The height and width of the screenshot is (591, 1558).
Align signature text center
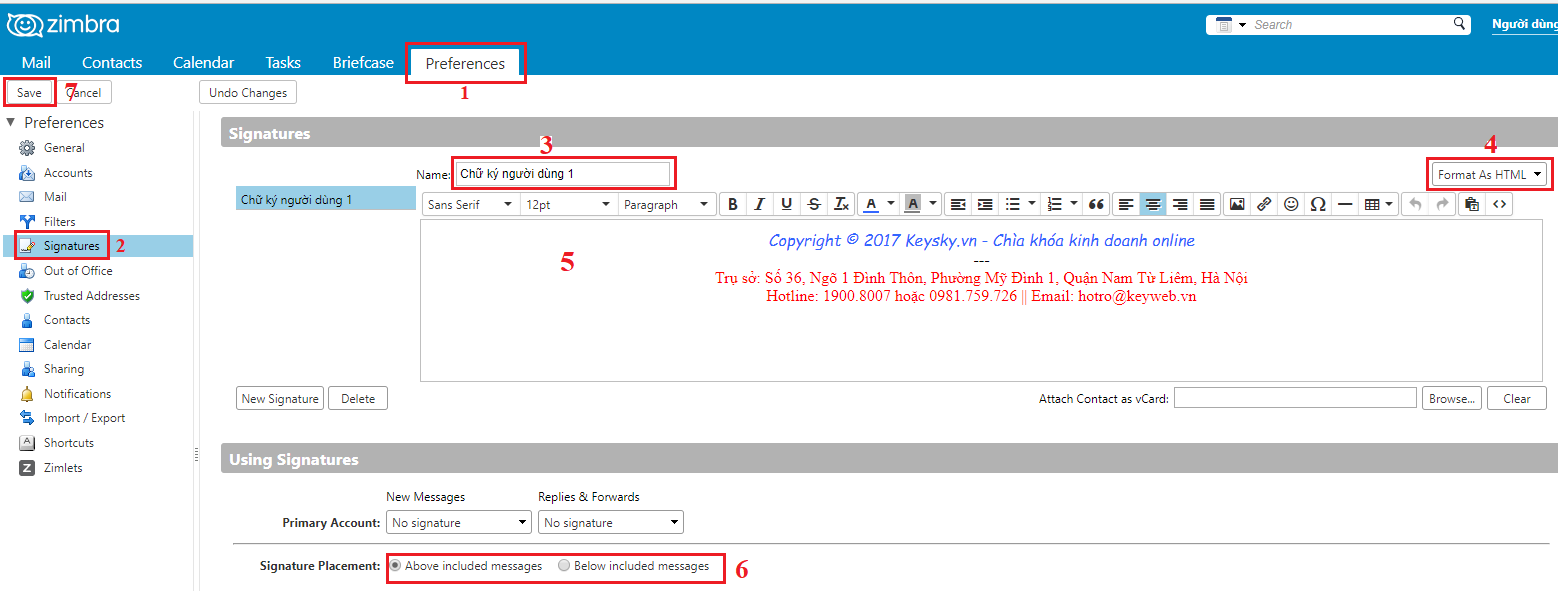coord(1153,204)
